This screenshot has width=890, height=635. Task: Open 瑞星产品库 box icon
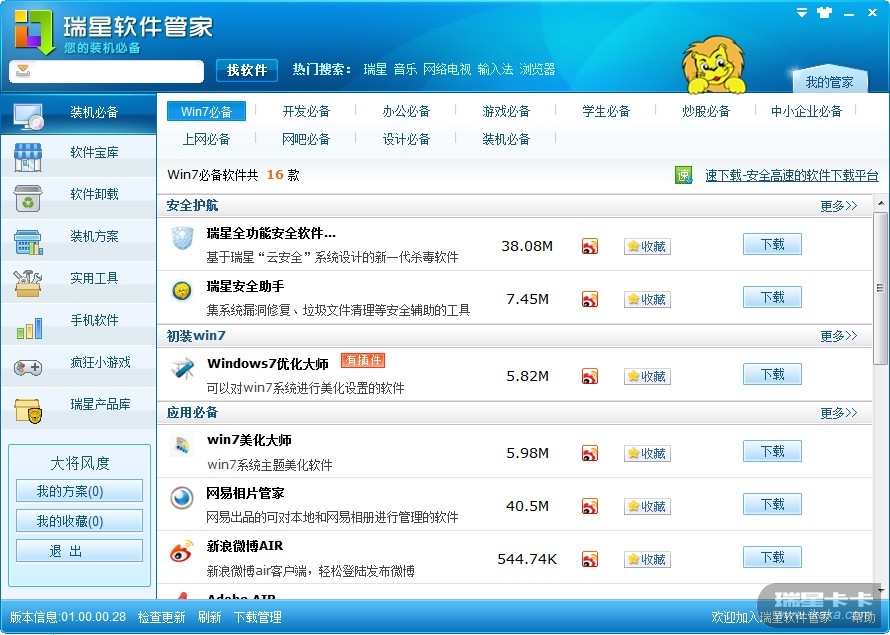28,411
